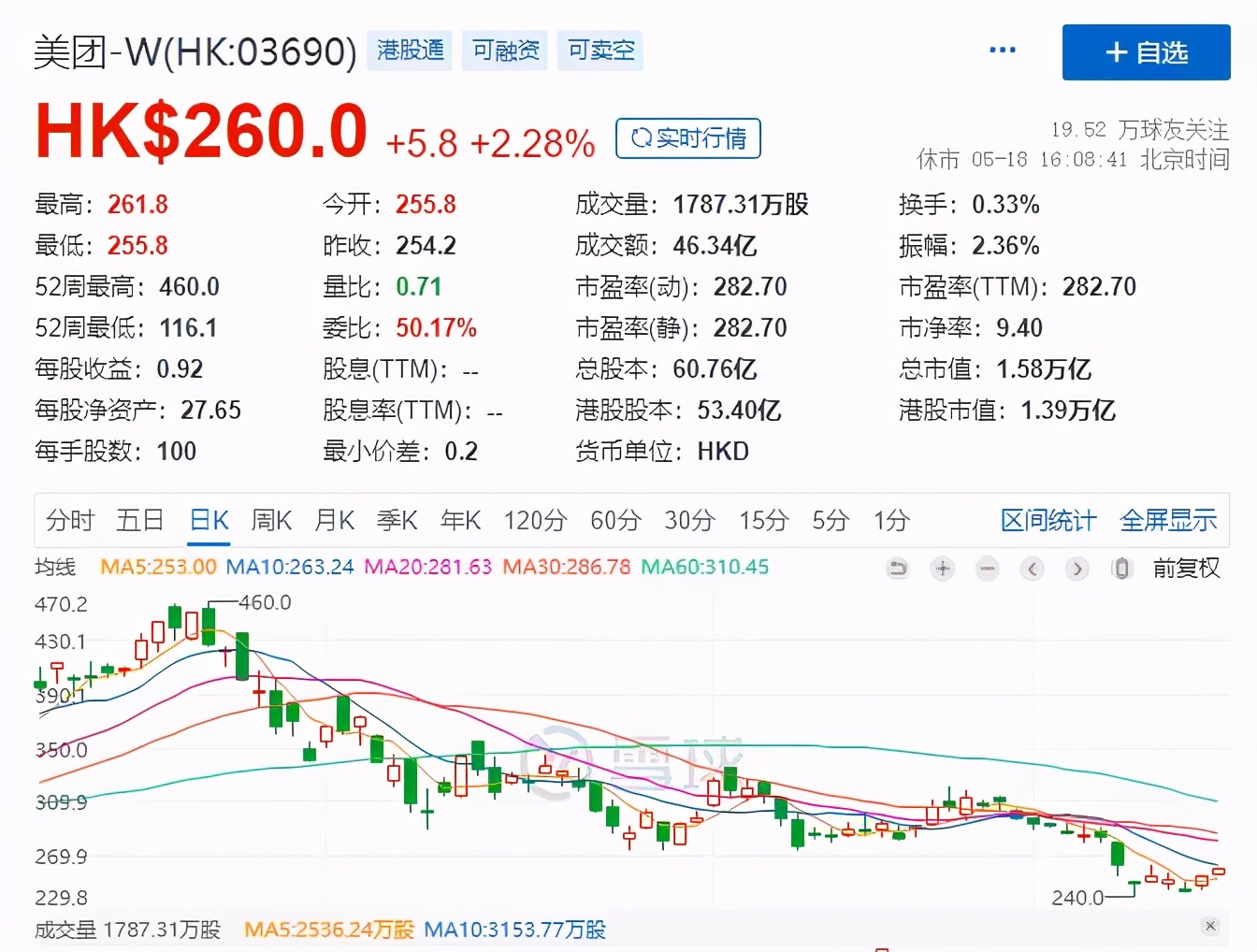Click the 港股通 tag
Viewport: 1257px width, 952px height.
(410, 50)
